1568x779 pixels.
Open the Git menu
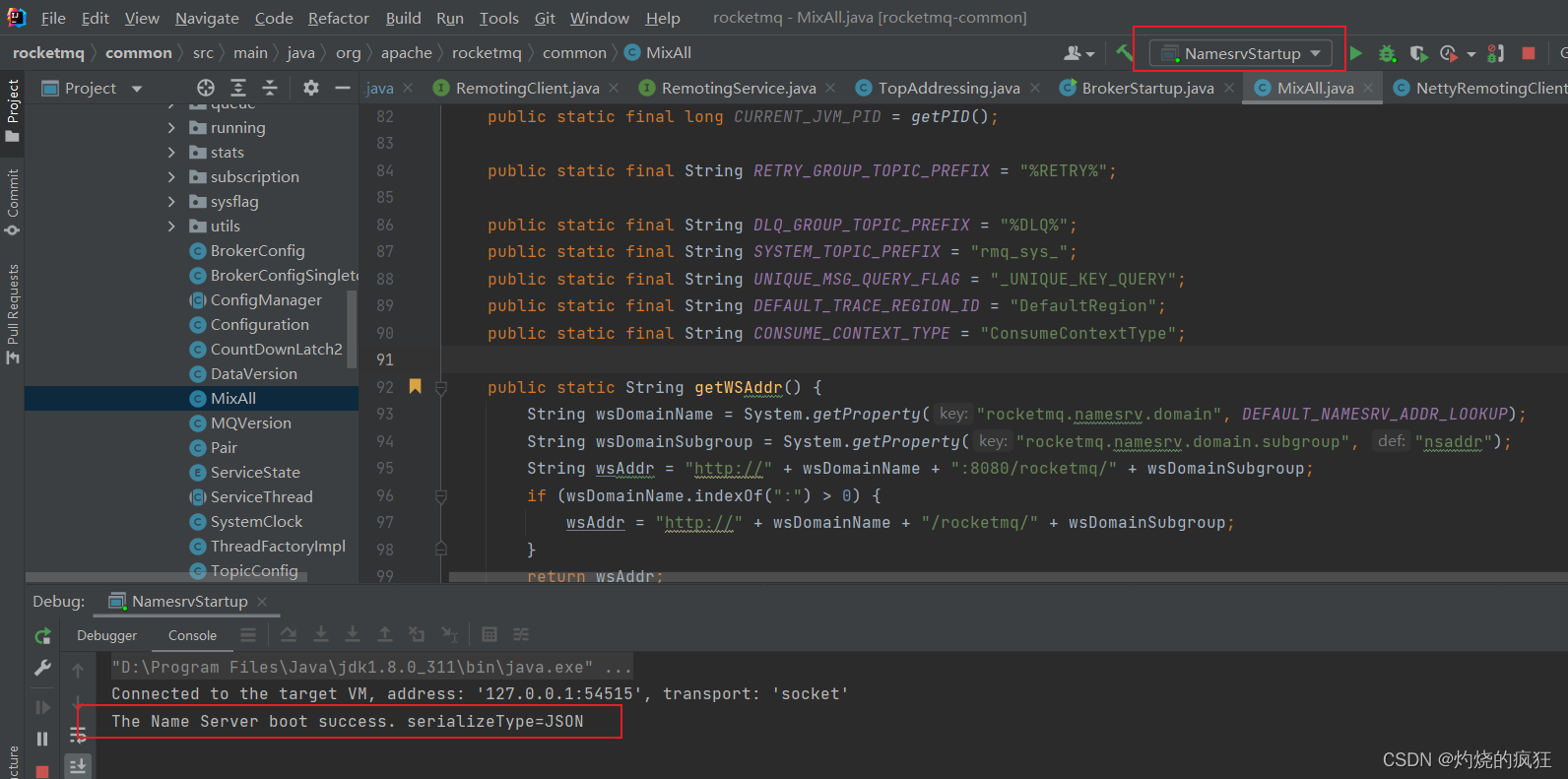tap(545, 18)
